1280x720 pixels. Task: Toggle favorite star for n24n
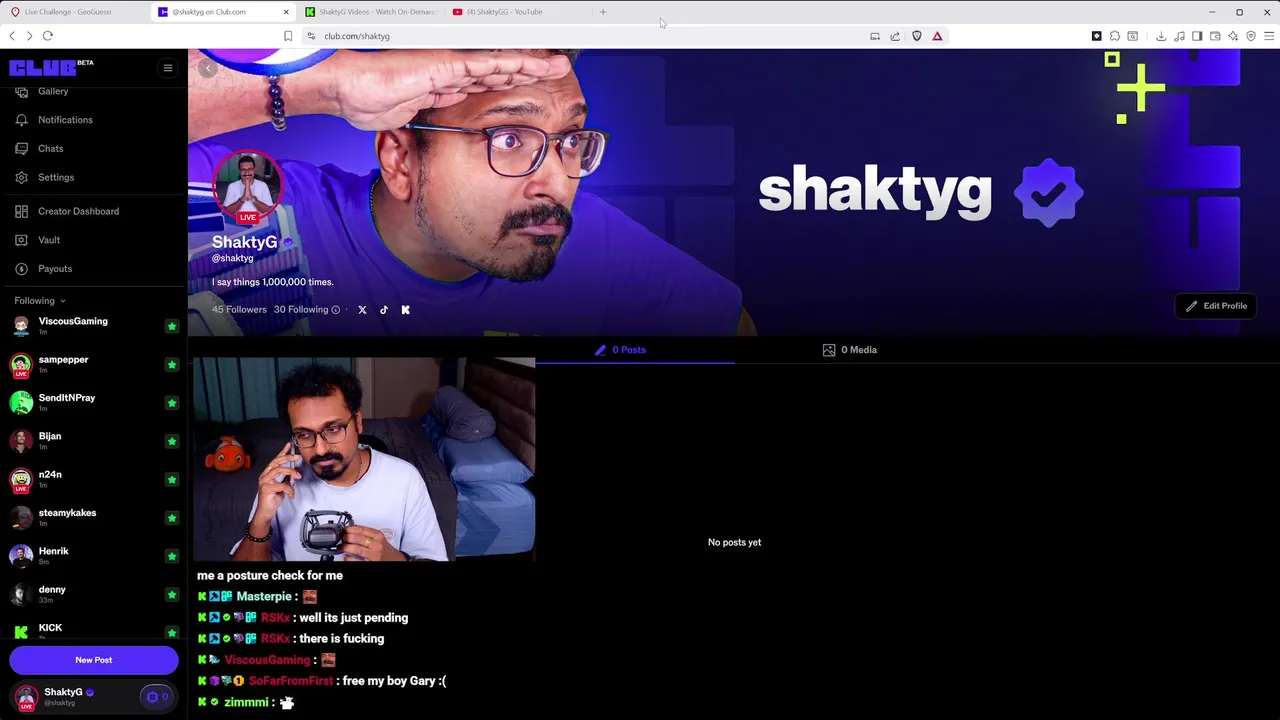pyautogui.click(x=172, y=480)
